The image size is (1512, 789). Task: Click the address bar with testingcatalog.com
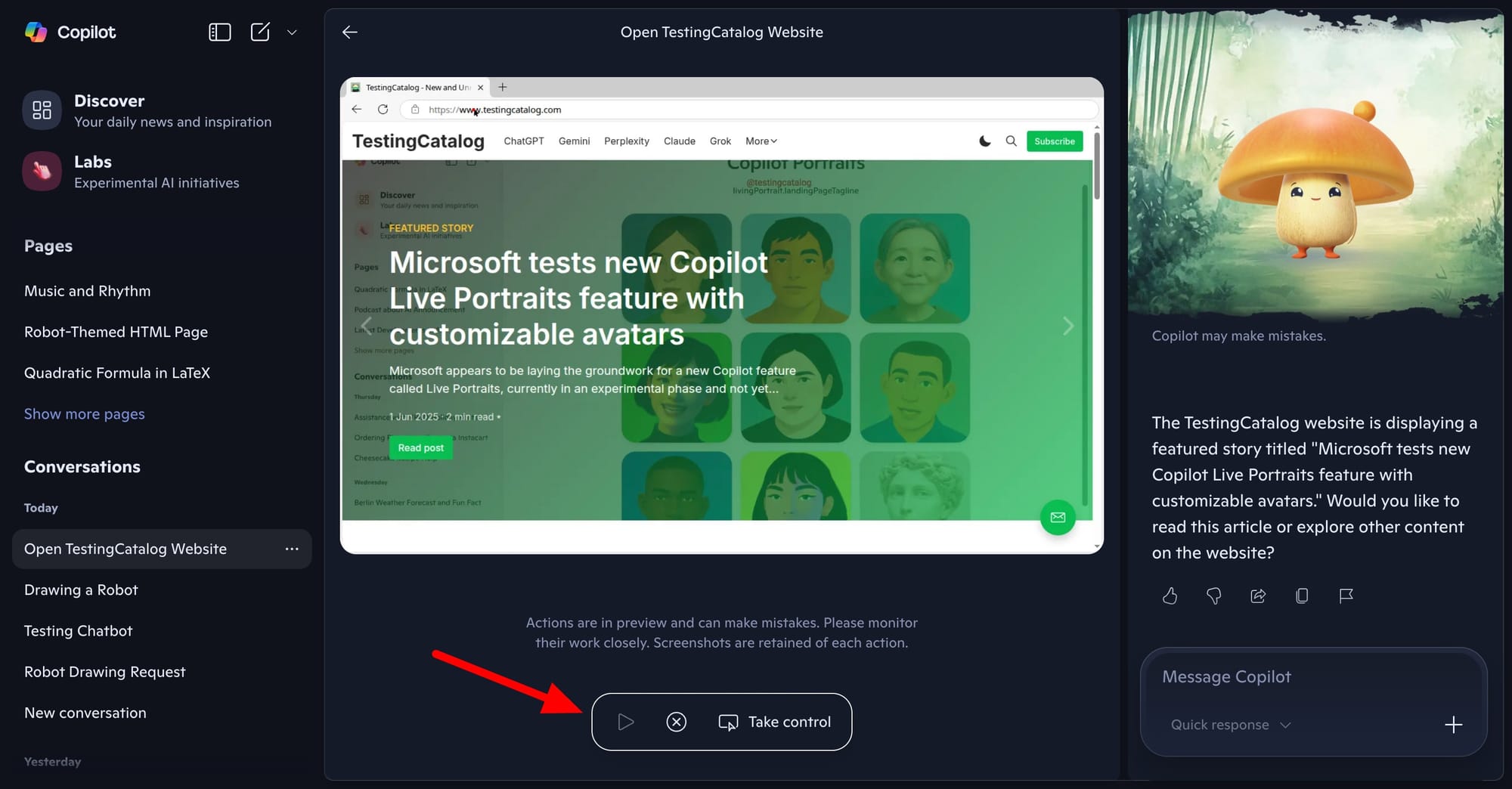pos(748,110)
